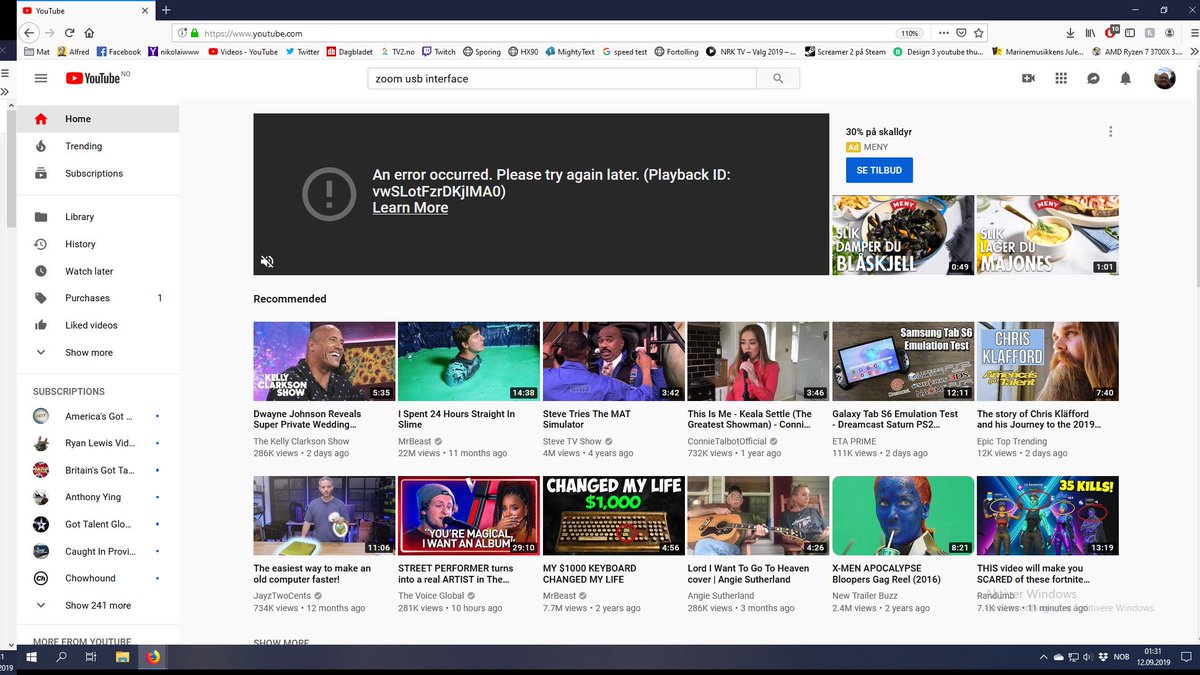Viewport: 1200px width, 675px height.
Task: Open Subscriptions in the sidebar
Action: (98, 173)
